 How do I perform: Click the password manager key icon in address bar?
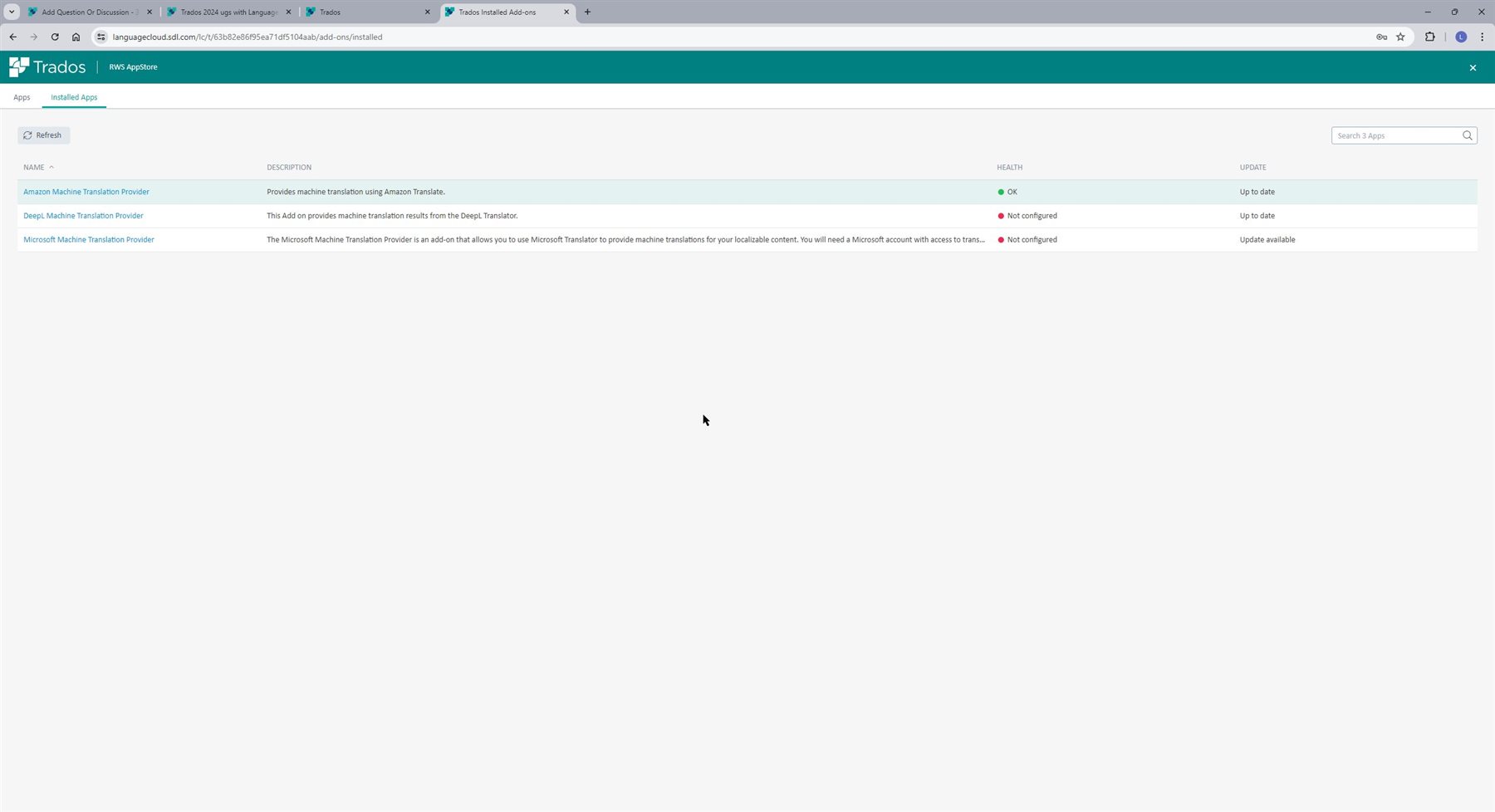click(x=1380, y=37)
